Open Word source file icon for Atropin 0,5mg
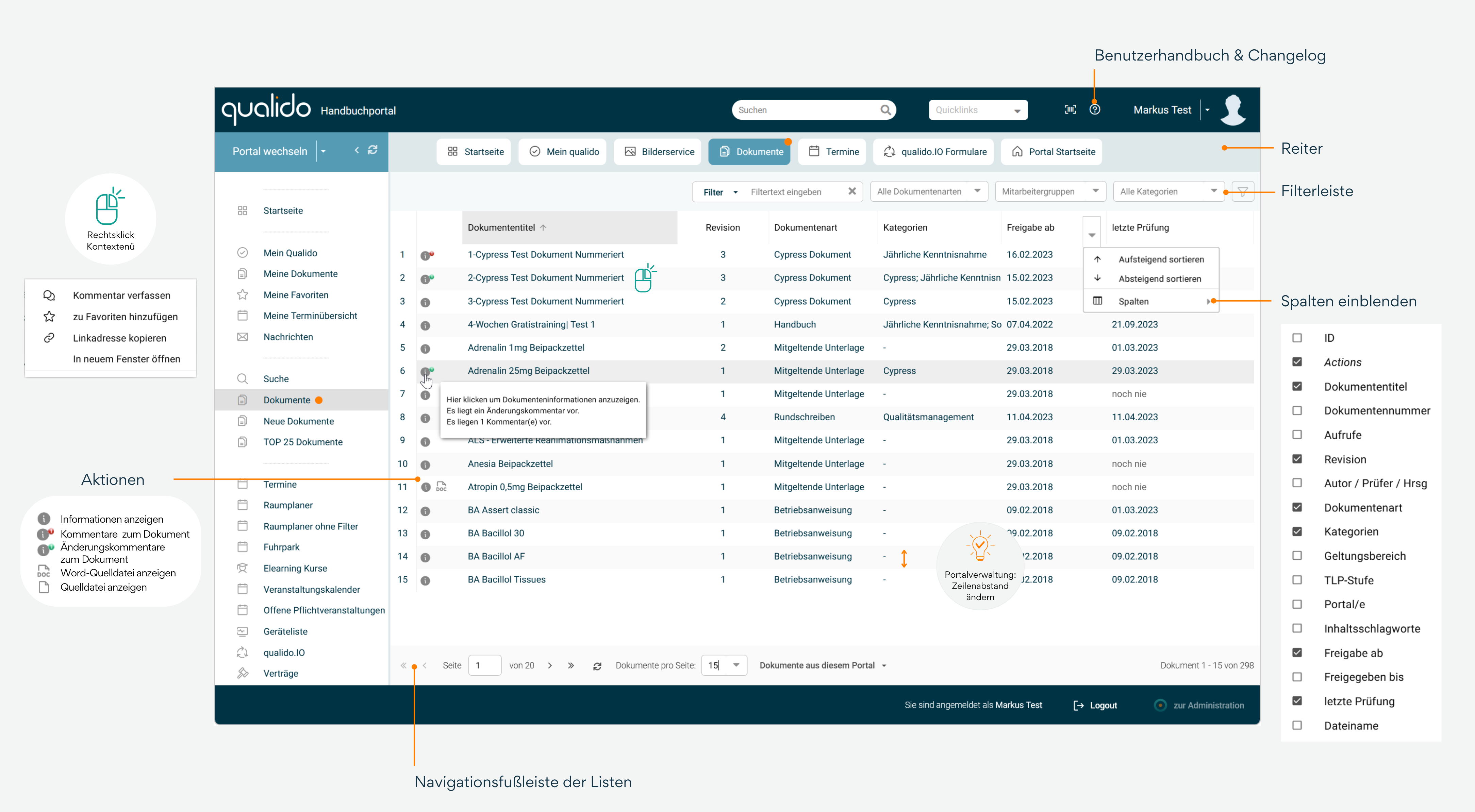This screenshot has width=1475, height=812. tap(441, 487)
